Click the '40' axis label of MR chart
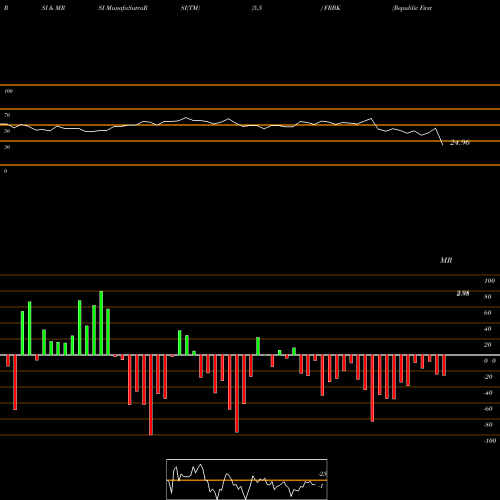This screenshot has height=500, width=500. point(488,329)
